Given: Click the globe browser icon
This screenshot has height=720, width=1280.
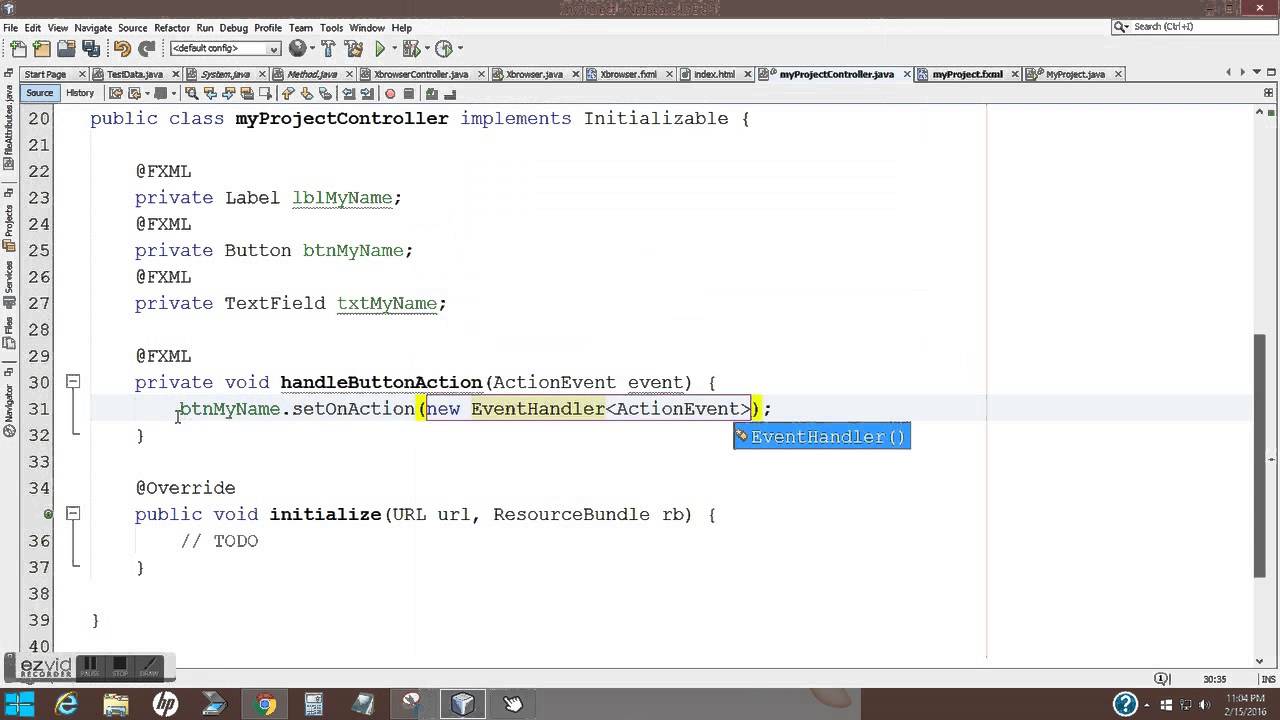Looking at the screenshot, I should pos(297,48).
